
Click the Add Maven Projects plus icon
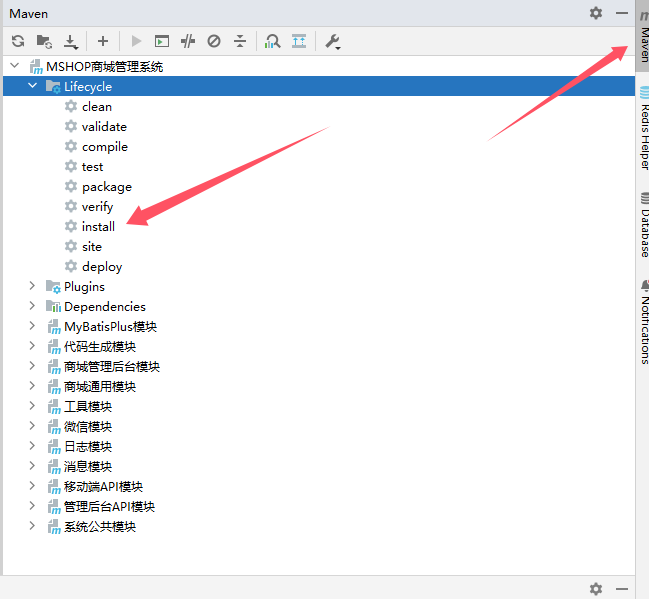tap(103, 41)
